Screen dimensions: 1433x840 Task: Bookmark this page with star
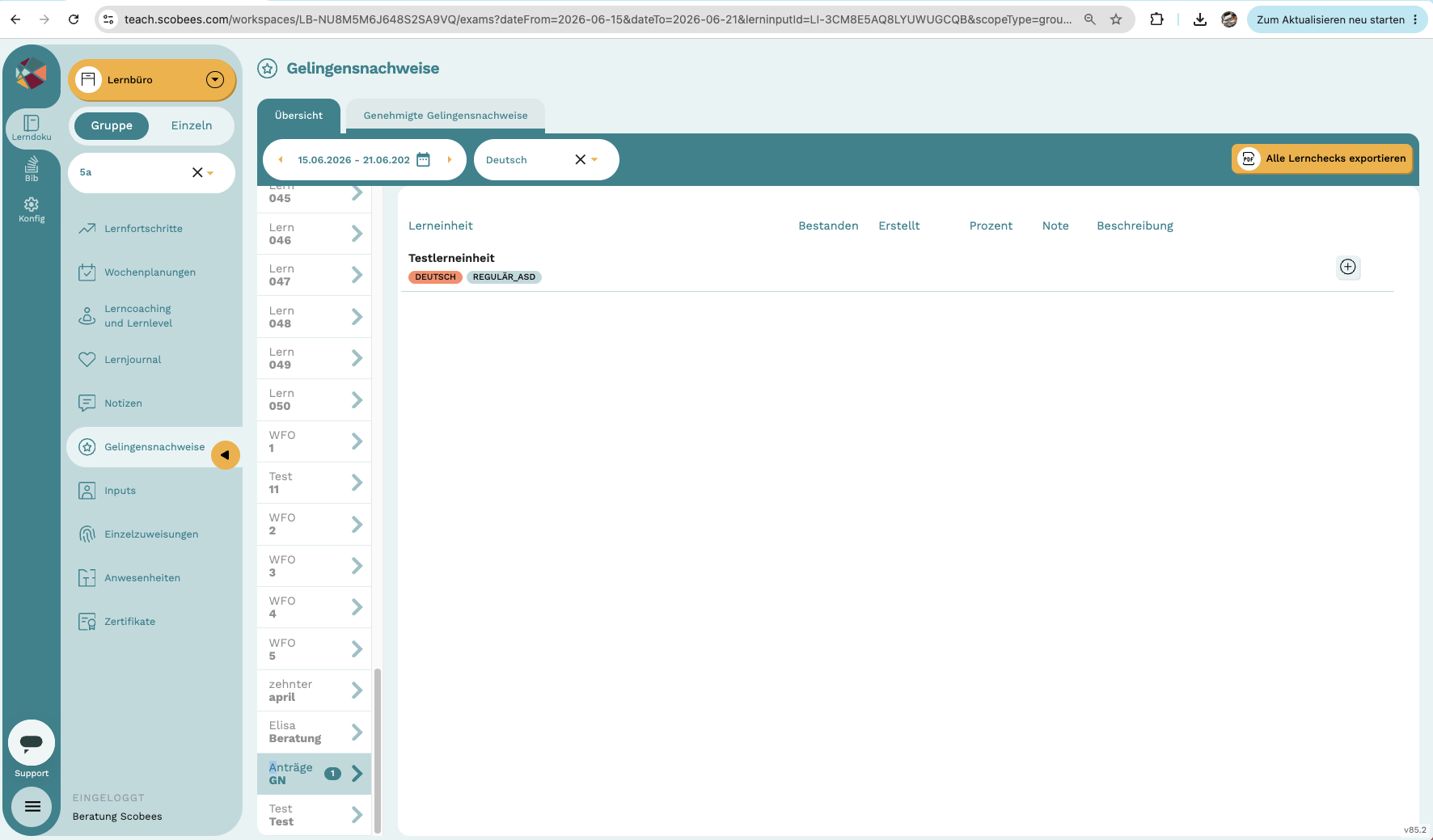tap(1116, 19)
